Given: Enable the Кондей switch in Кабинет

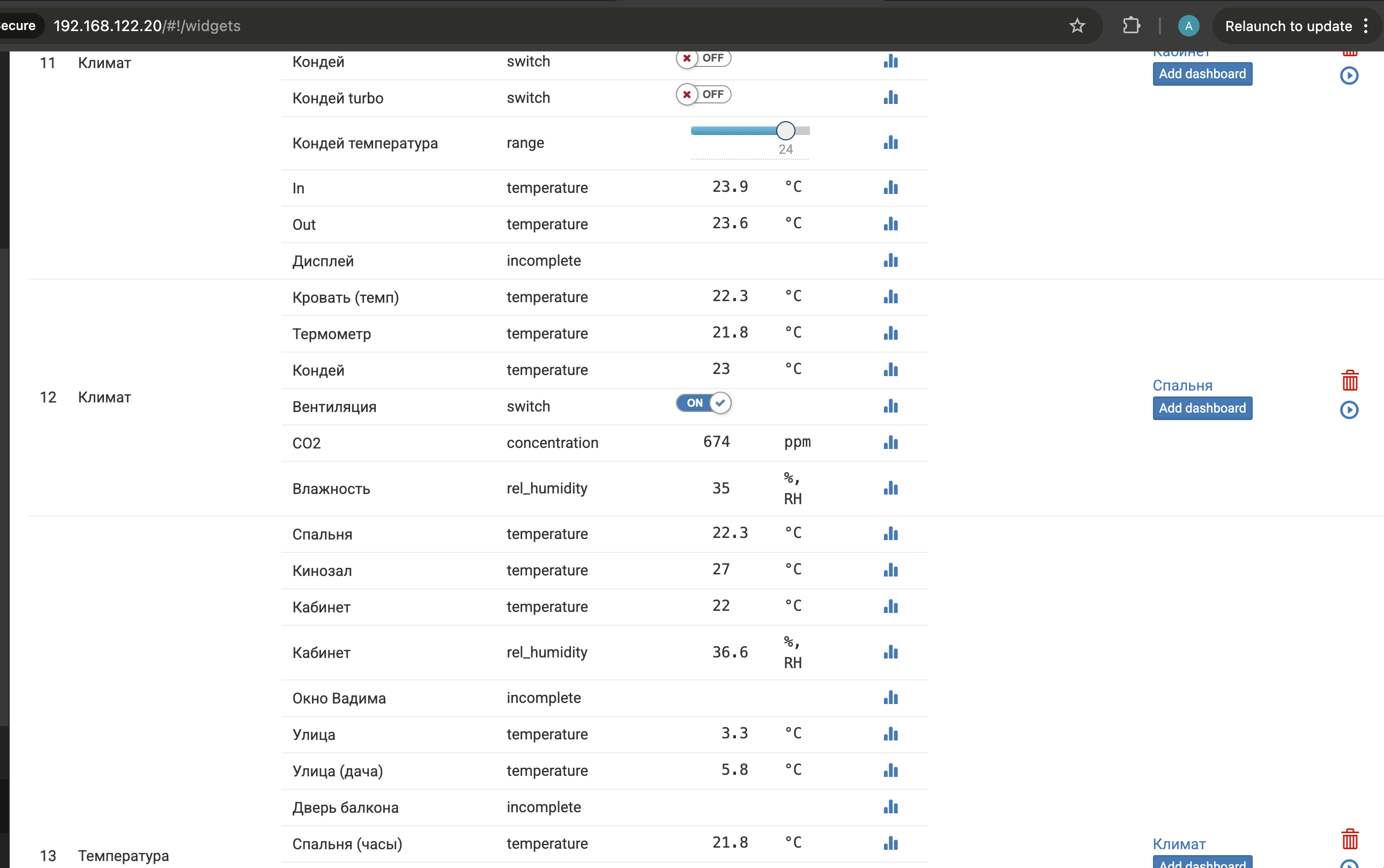Looking at the screenshot, I should click(703, 58).
